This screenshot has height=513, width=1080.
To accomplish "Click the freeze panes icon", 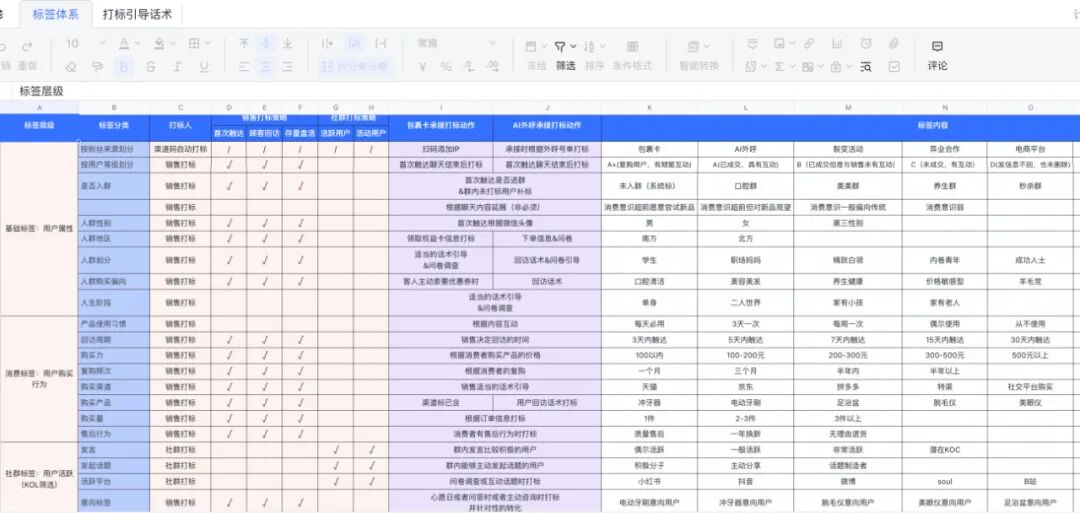I will (x=531, y=47).
